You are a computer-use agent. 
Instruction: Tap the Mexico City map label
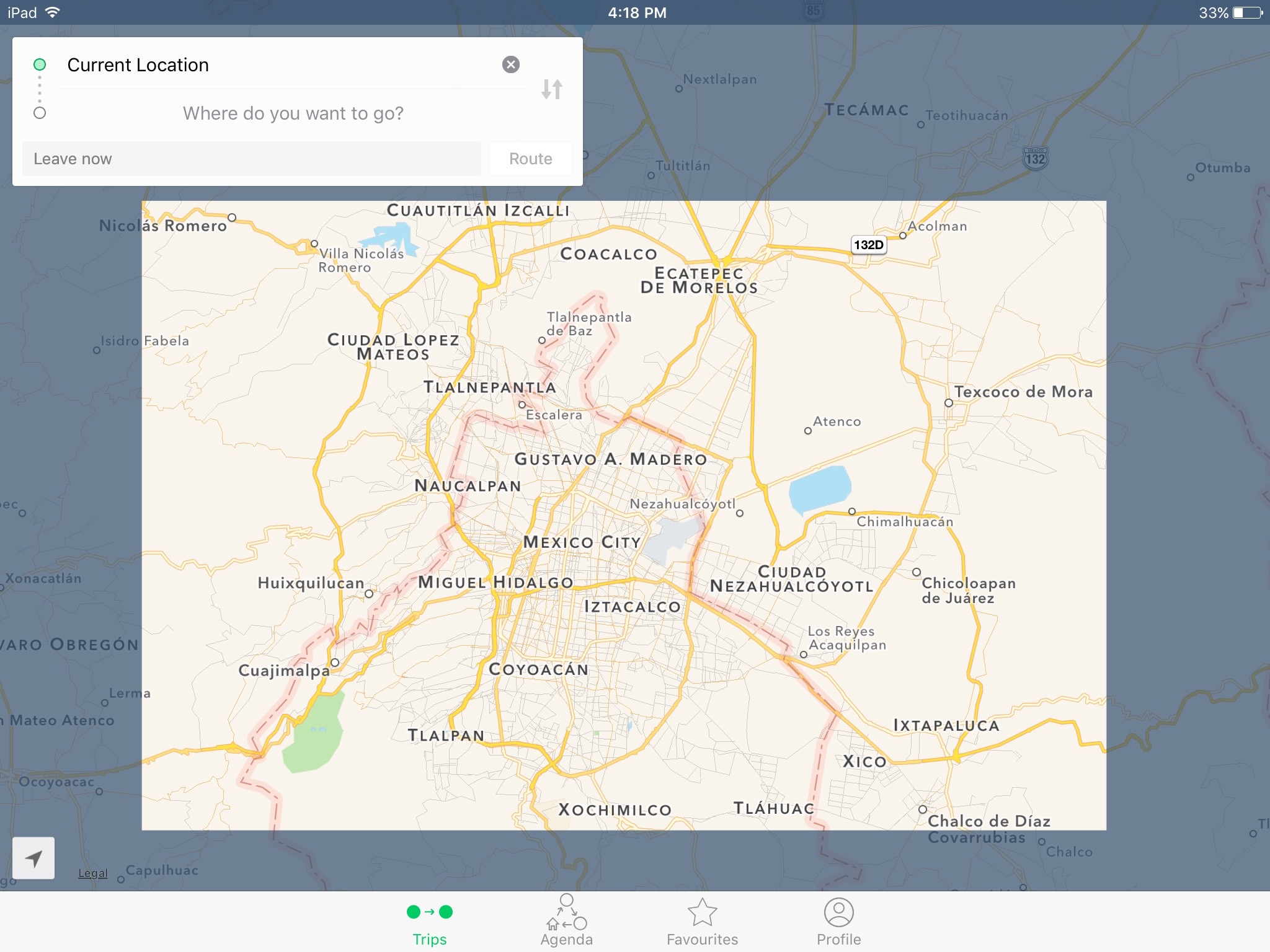(x=582, y=542)
